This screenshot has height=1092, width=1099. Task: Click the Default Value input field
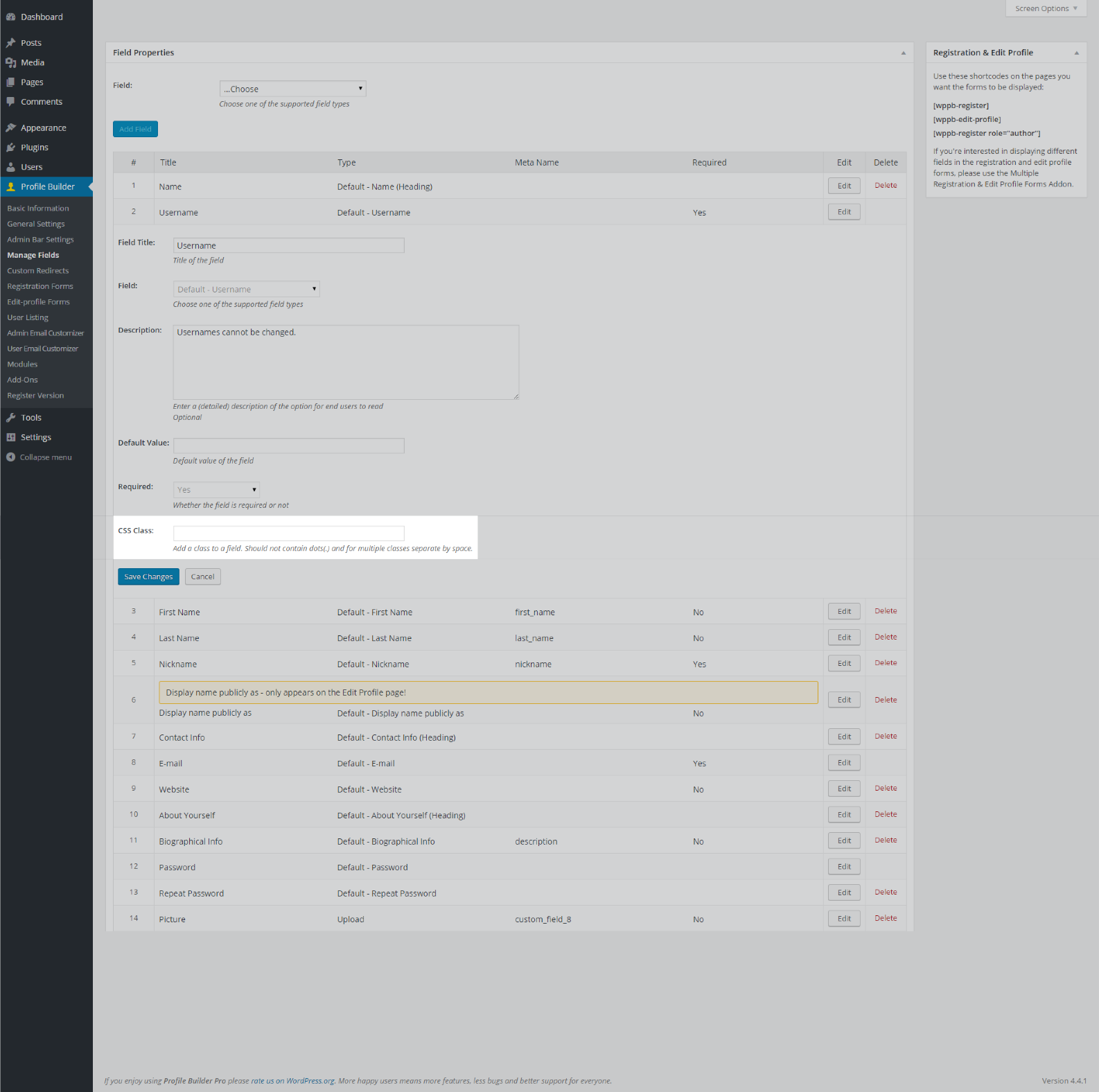tap(288, 446)
